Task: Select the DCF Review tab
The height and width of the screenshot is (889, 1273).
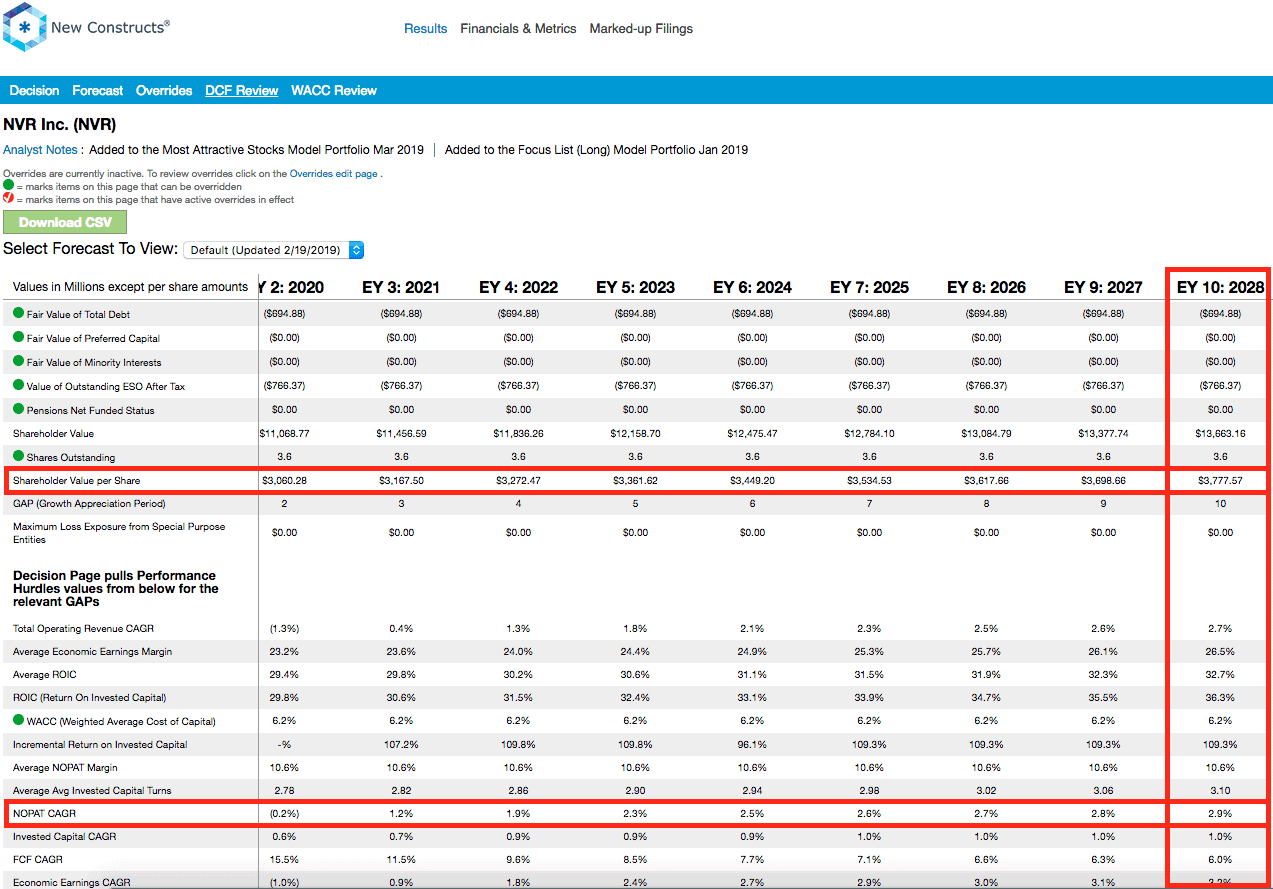Action: point(242,90)
